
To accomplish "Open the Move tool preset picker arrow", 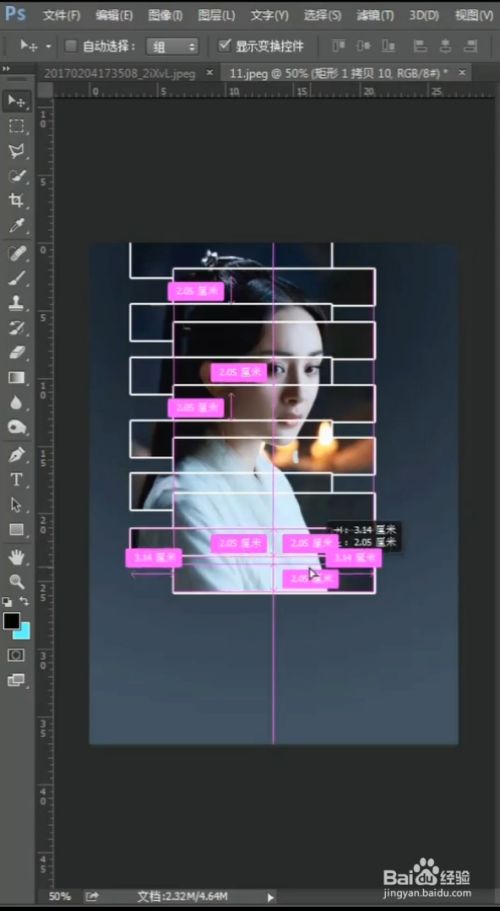I will [x=48, y=46].
